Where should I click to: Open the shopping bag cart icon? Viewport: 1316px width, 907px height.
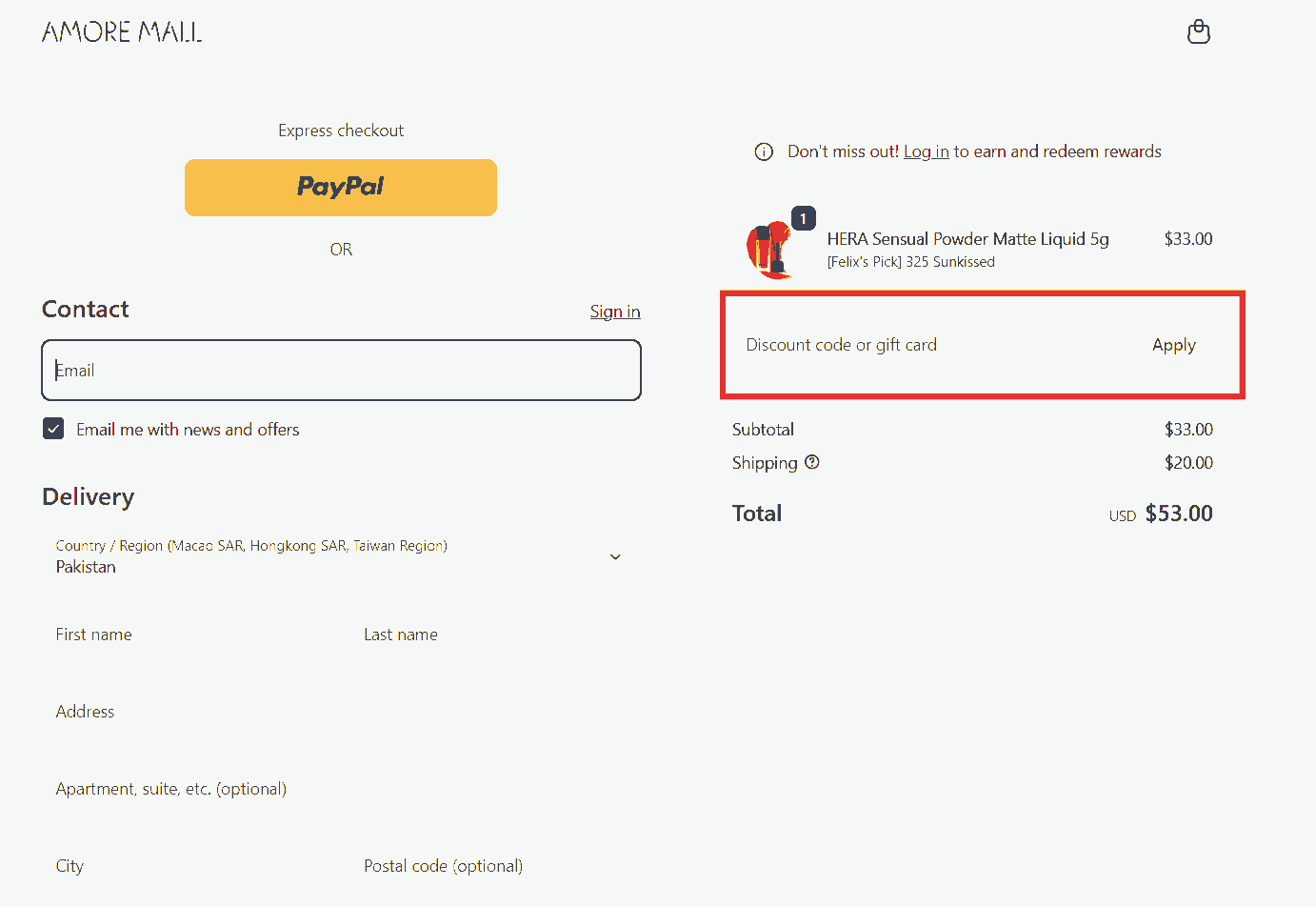[1198, 32]
